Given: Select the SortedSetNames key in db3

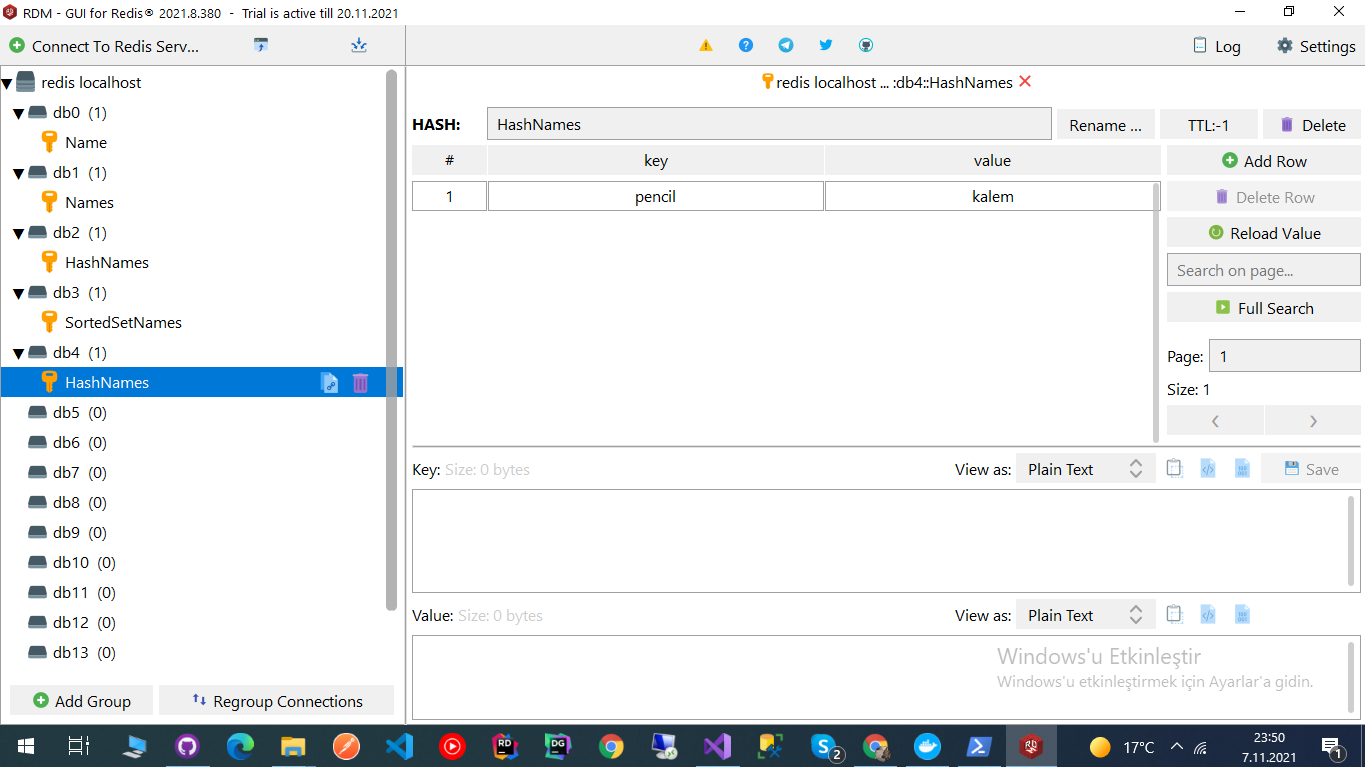Looking at the screenshot, I should [x=123, y=323].
